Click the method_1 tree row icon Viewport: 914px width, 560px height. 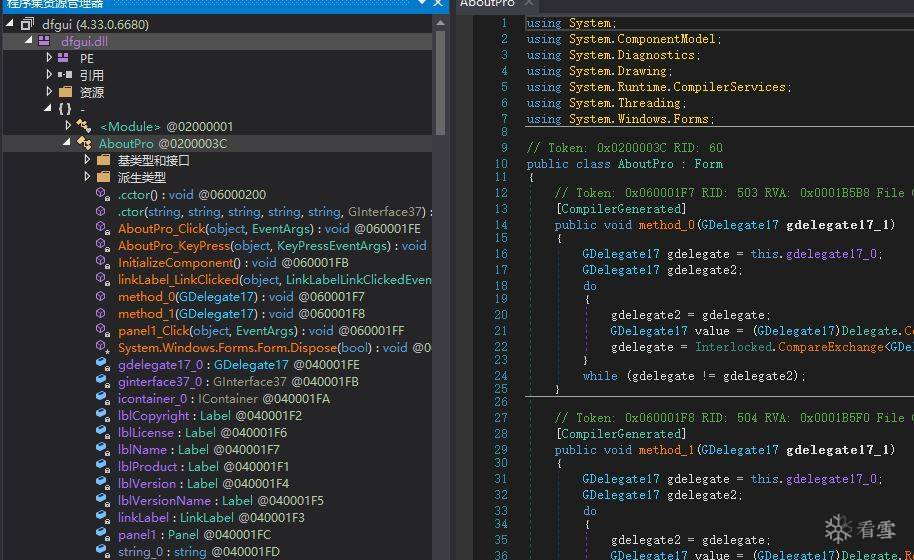[101, 313]
